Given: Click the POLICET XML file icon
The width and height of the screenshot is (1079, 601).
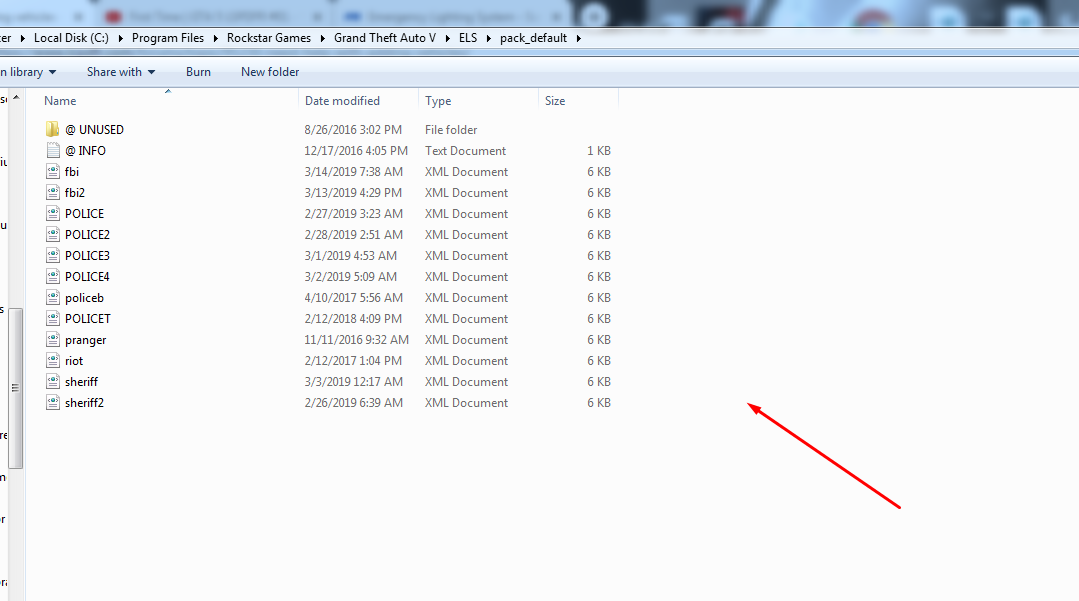Looking at the screenshot, I should pyautogui.click(x=53, y=319).
